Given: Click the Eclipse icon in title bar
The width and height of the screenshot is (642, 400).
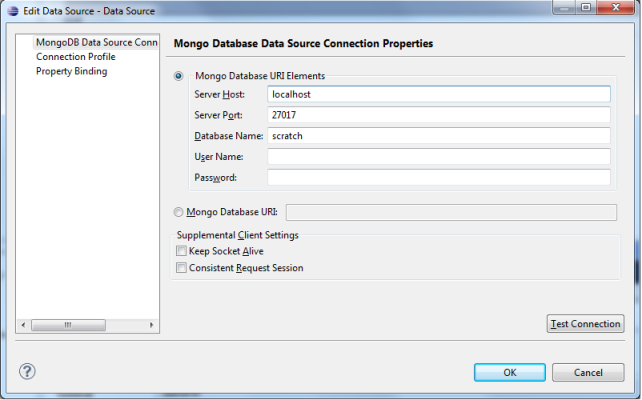Looking at the screenshot, I should pos(11,9).
